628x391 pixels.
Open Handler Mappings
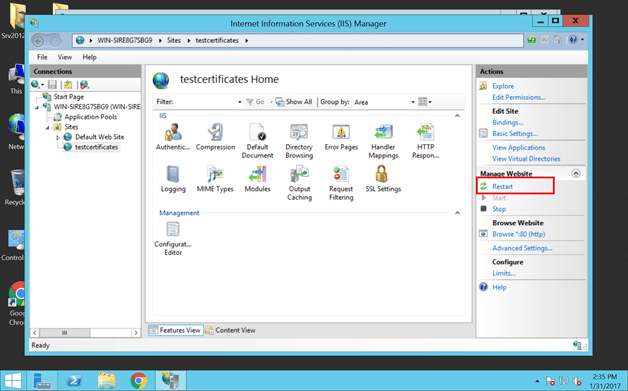(383, 141)
